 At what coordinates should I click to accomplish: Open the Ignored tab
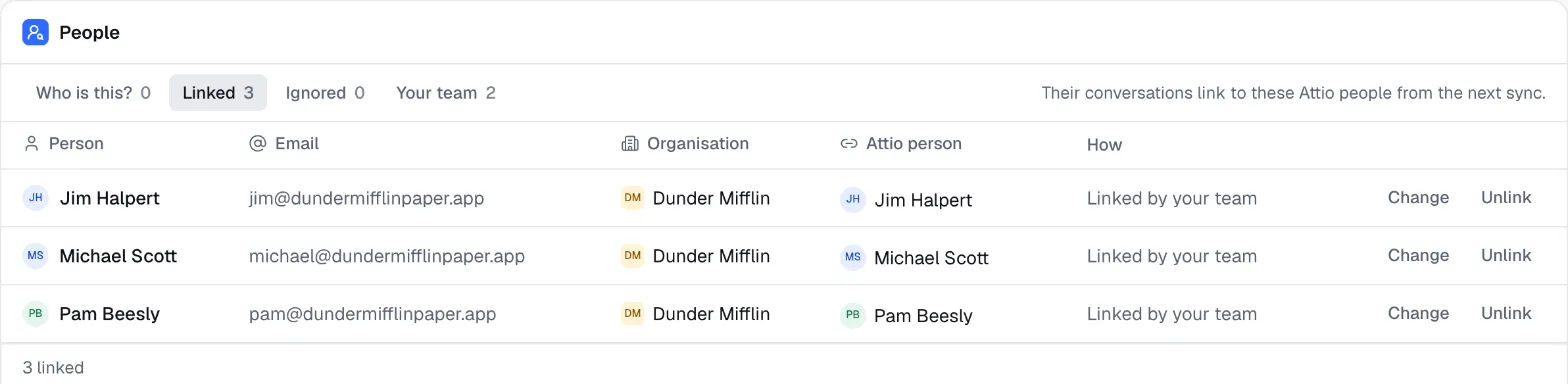coord(325,93)
